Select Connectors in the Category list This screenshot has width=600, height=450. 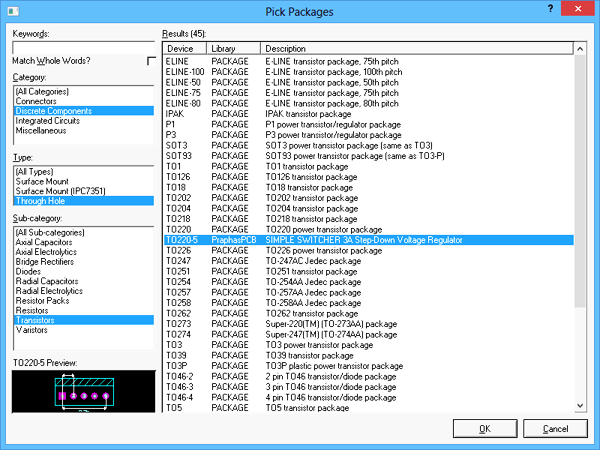(x=38, y=101)
